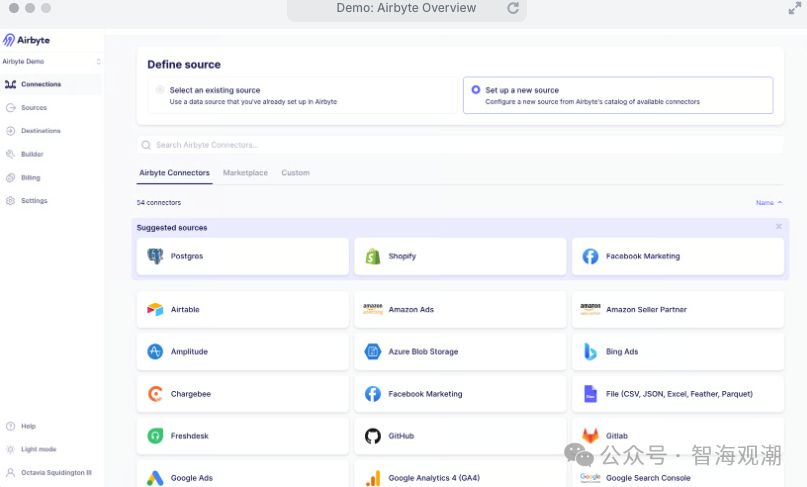Select the Google Ads icon
807x487 pixels.
155,478
